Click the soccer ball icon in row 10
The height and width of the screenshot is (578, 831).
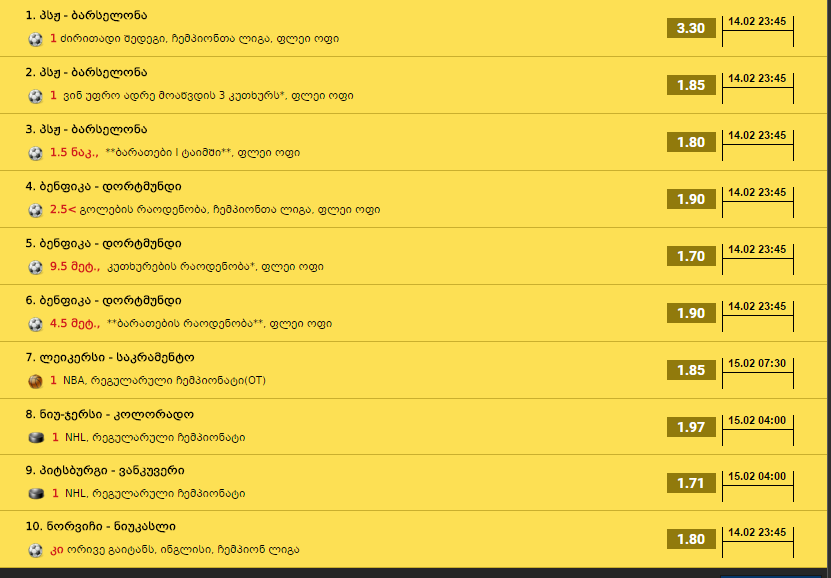[36, 550]
